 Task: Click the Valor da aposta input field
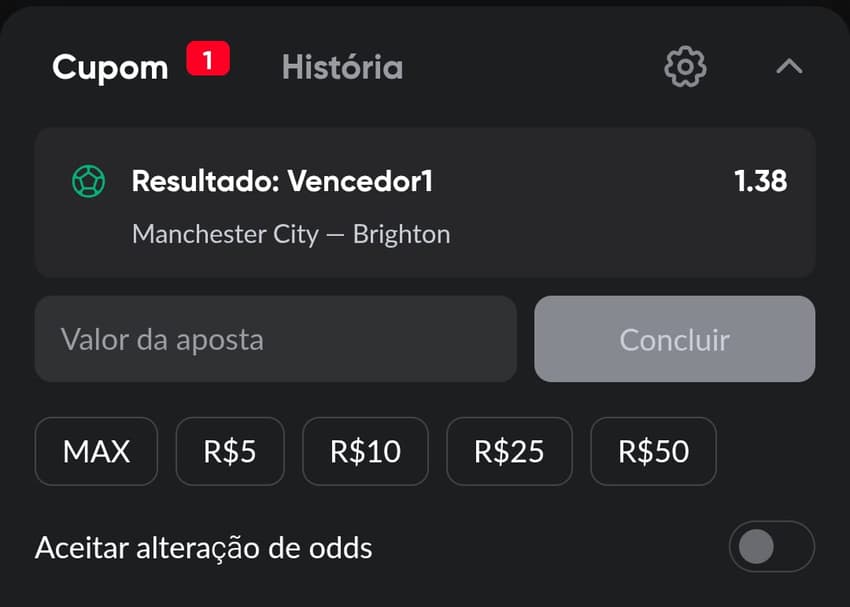(x=275, y=340)
